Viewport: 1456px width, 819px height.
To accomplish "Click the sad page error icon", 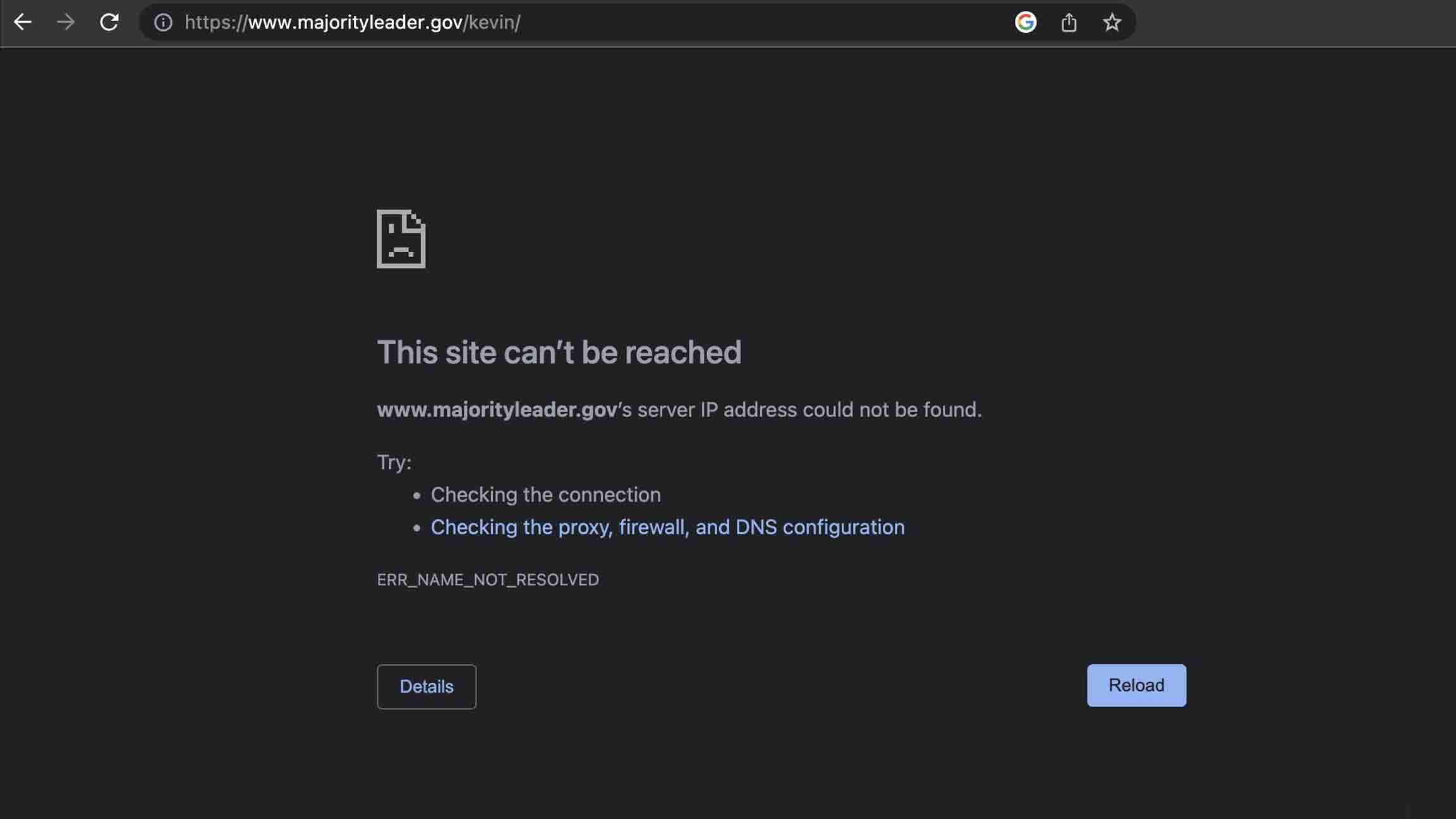I will (401, 239).
